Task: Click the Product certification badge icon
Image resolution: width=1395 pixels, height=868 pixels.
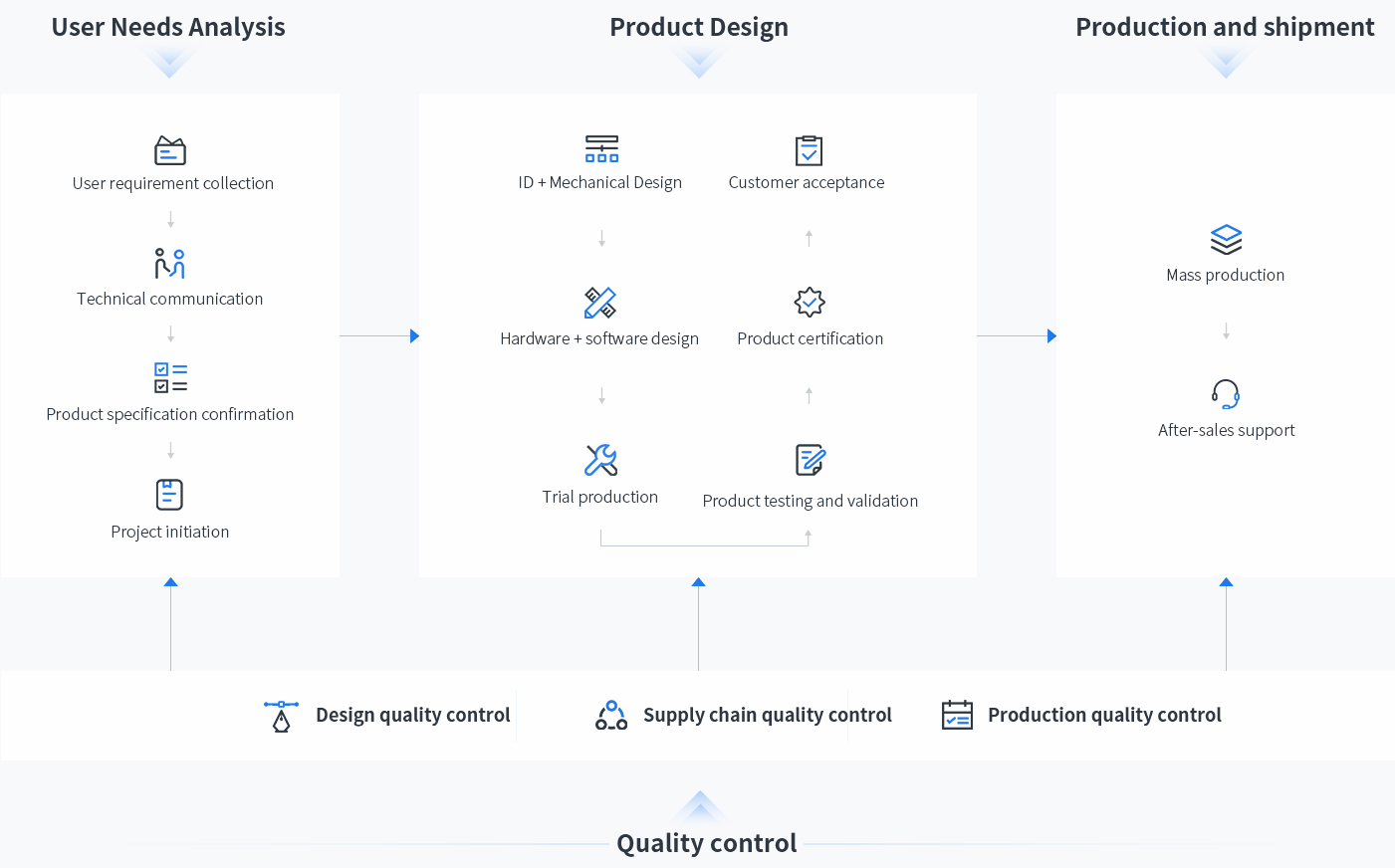Action: [x=810, y=302]
